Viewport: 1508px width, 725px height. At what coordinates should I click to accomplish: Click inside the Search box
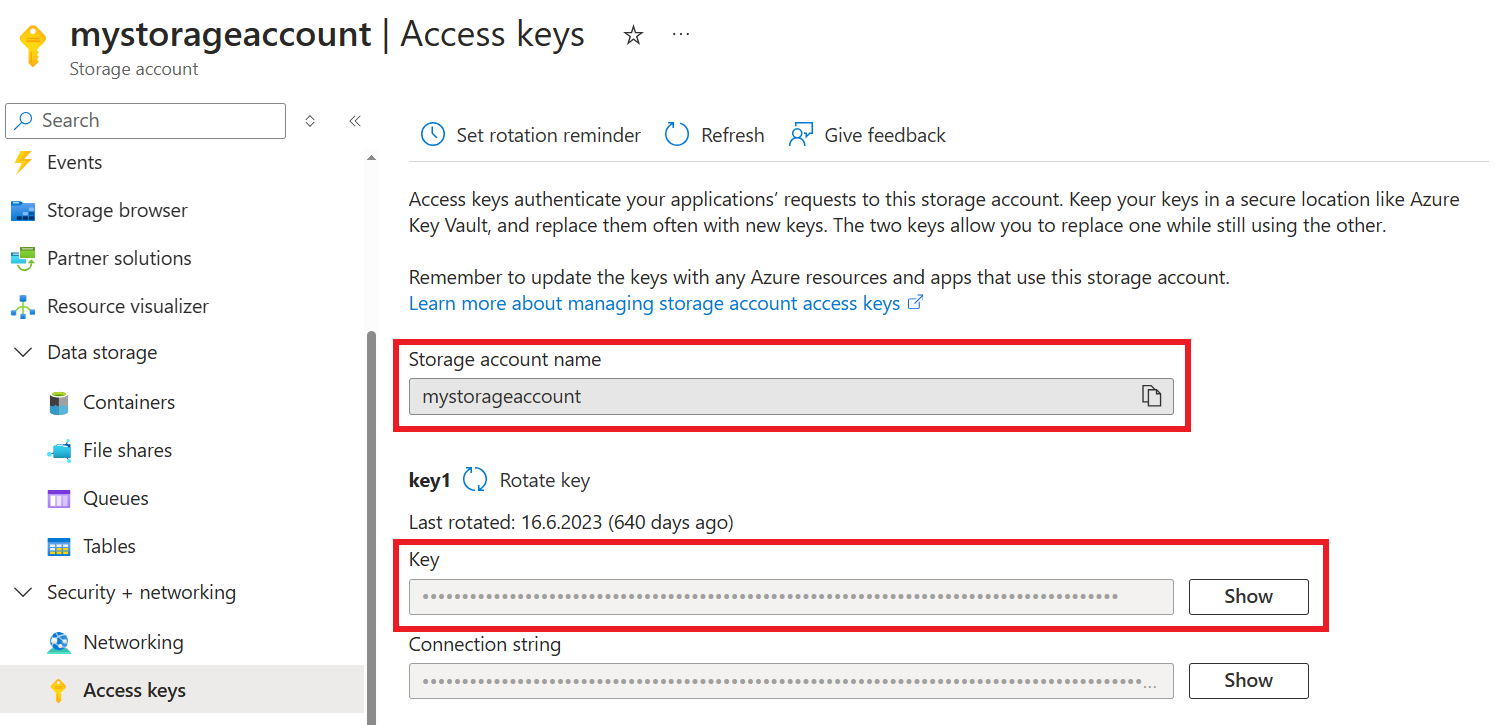(145, 120)
